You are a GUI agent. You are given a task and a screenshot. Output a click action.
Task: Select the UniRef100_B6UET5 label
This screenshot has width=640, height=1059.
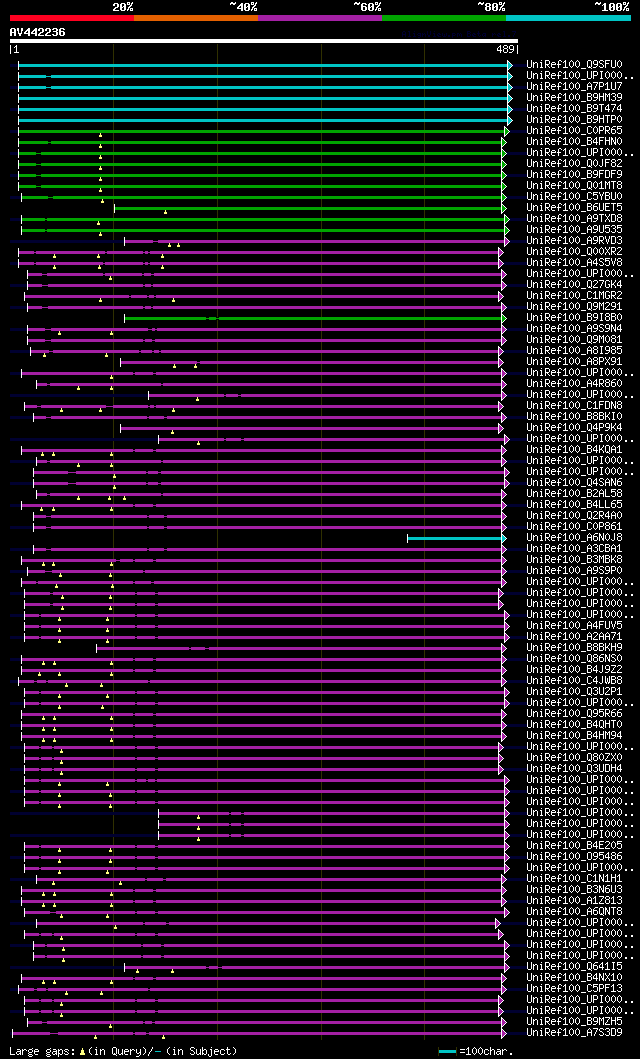tap(575, 207)
